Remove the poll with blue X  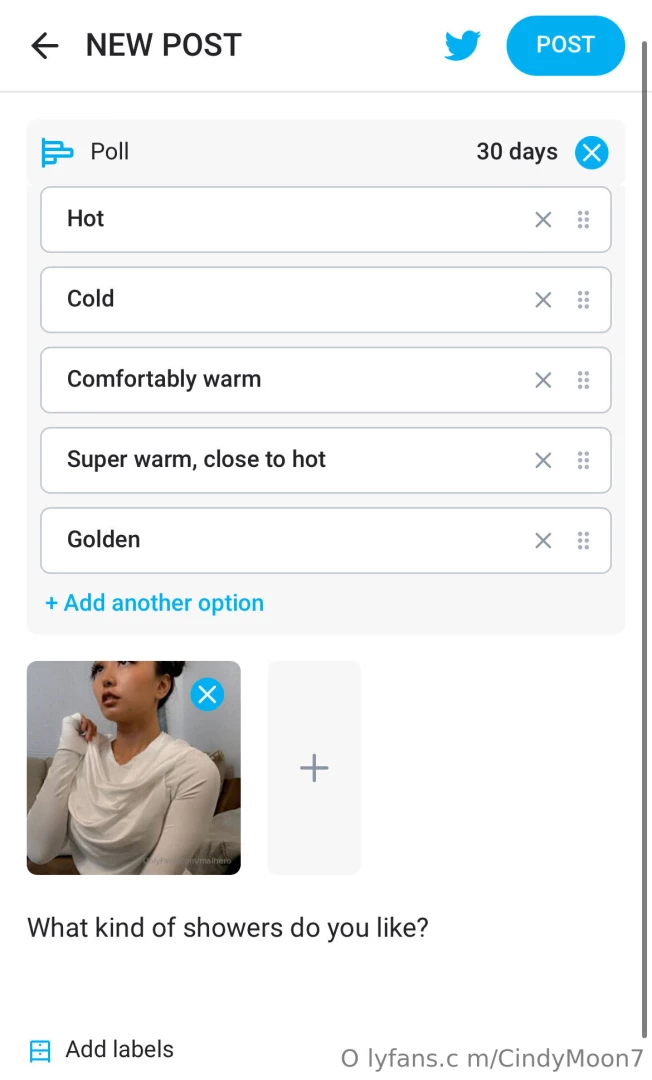pos(592,153)
